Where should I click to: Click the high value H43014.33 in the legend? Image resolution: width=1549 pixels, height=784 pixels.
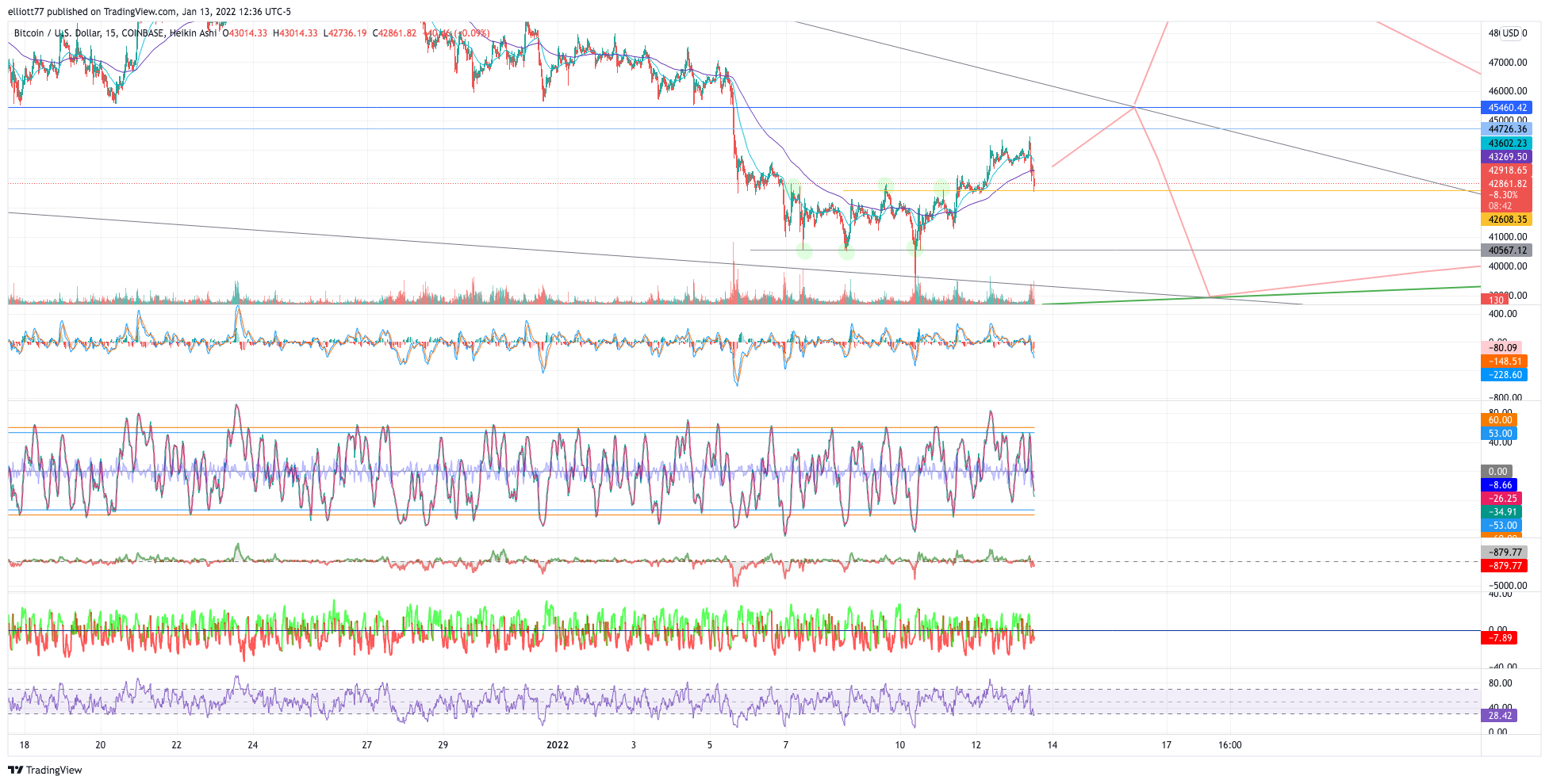(295, 33)
